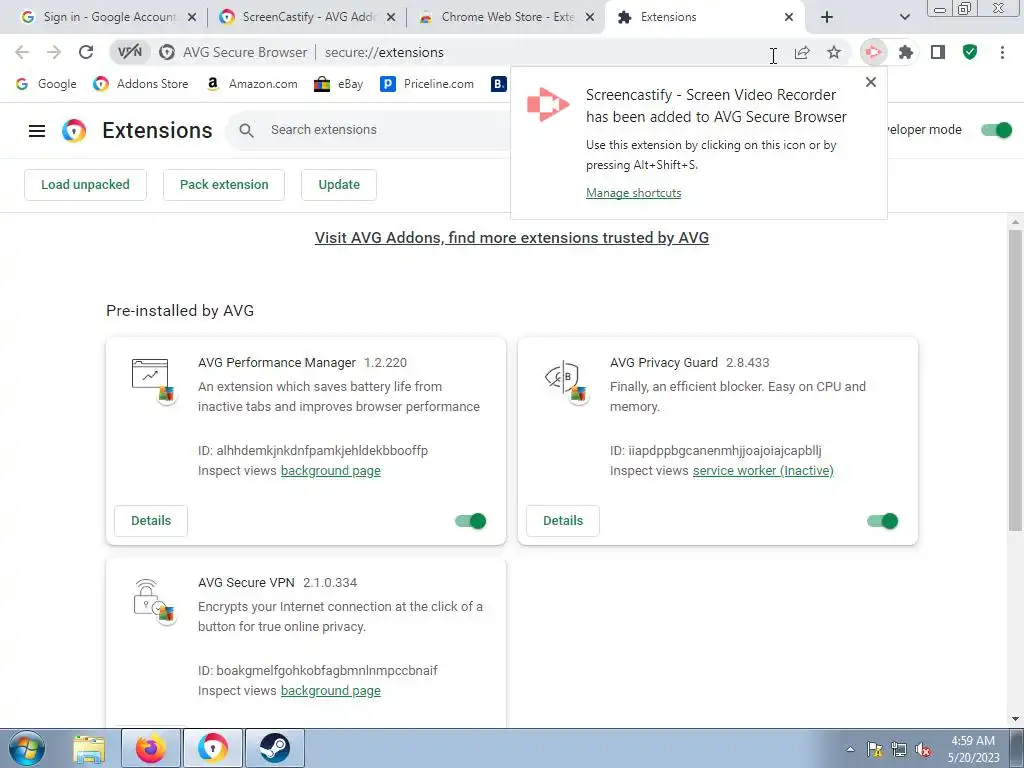Viewport: 1024px width, 768px height.
Task: Bookmark this page with the star icon
Action: point(834,52)
